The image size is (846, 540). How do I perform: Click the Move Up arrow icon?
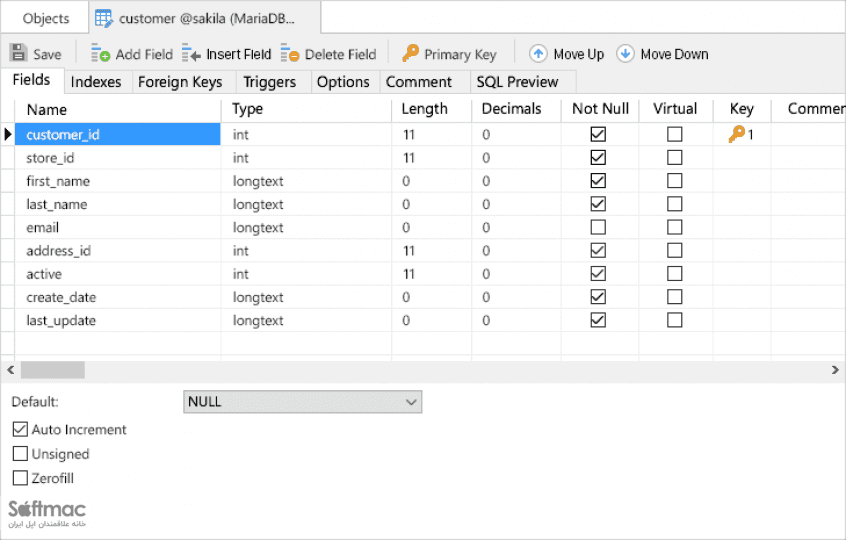[538, 53]
